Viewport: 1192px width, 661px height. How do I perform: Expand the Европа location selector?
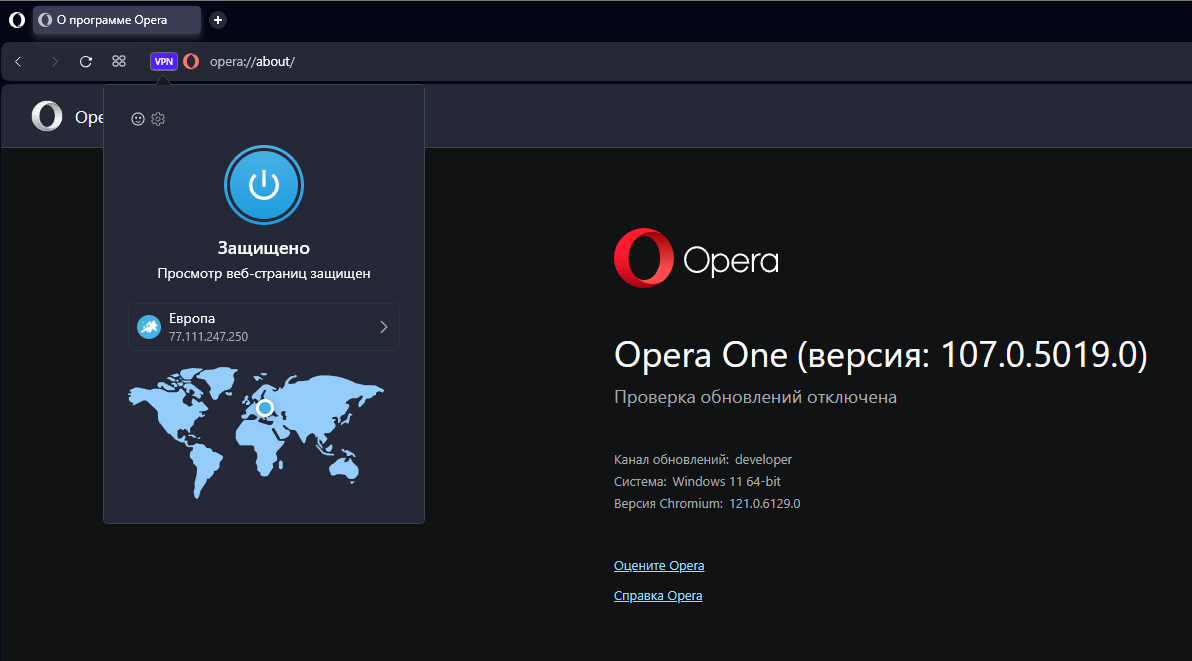(x=264, y=327)
